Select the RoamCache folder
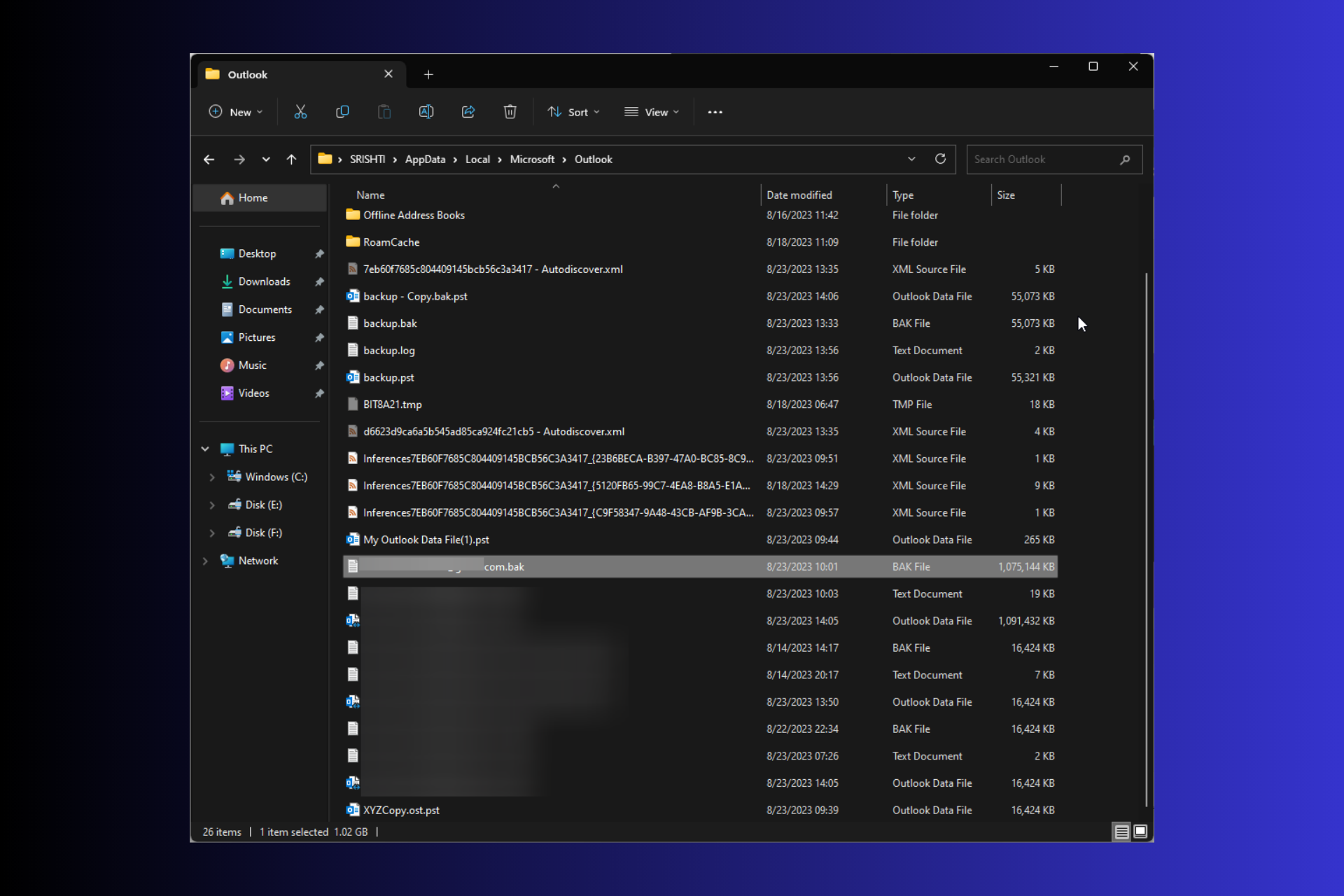 click(x=392, y=241)
